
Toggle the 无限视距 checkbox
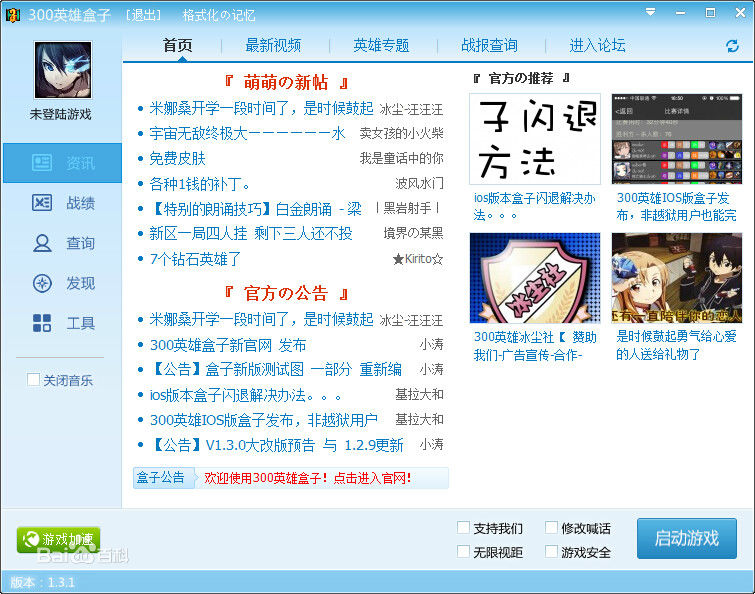pos(463,552)
